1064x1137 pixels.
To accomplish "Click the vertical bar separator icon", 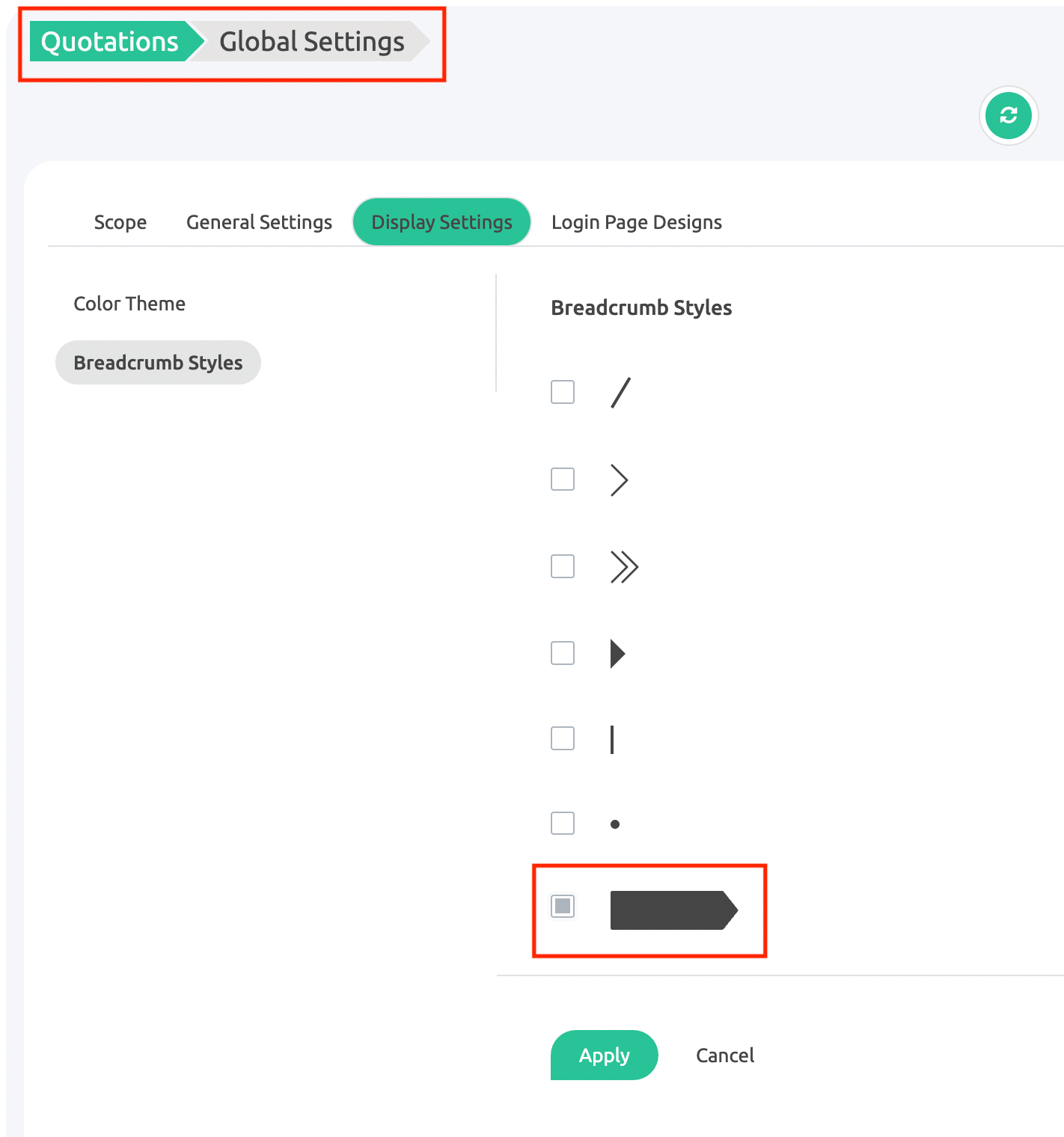I will (612, 739).
